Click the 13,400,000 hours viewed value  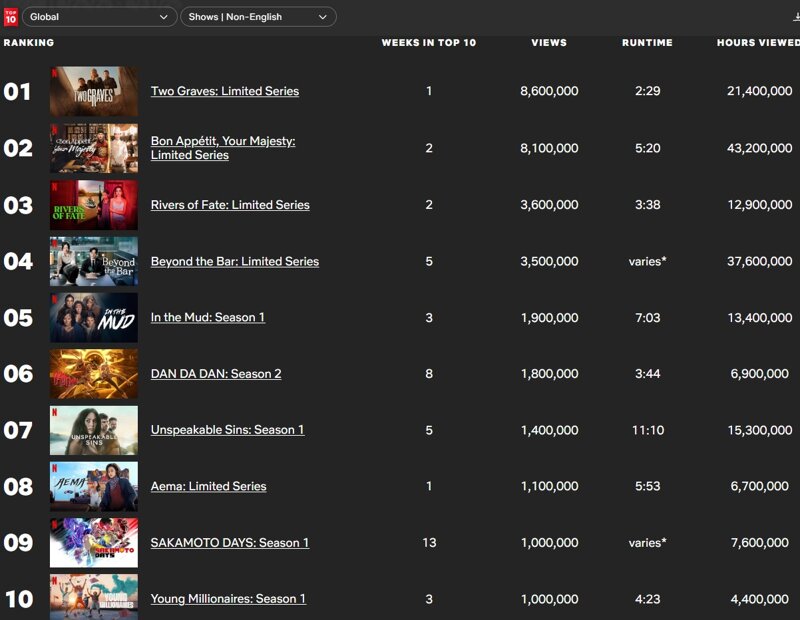[760, 317]
